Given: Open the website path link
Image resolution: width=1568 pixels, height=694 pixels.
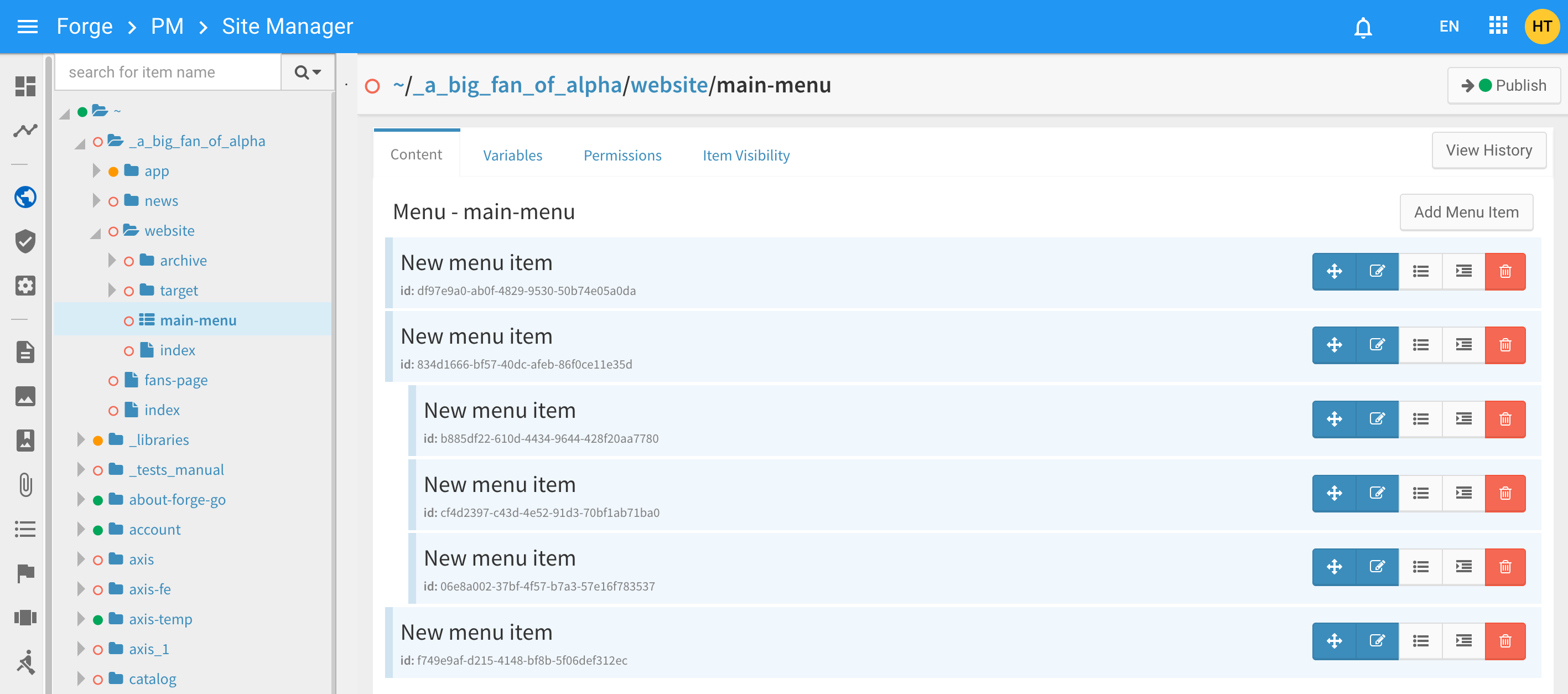Looking at the screenshot, I should 668,85.
